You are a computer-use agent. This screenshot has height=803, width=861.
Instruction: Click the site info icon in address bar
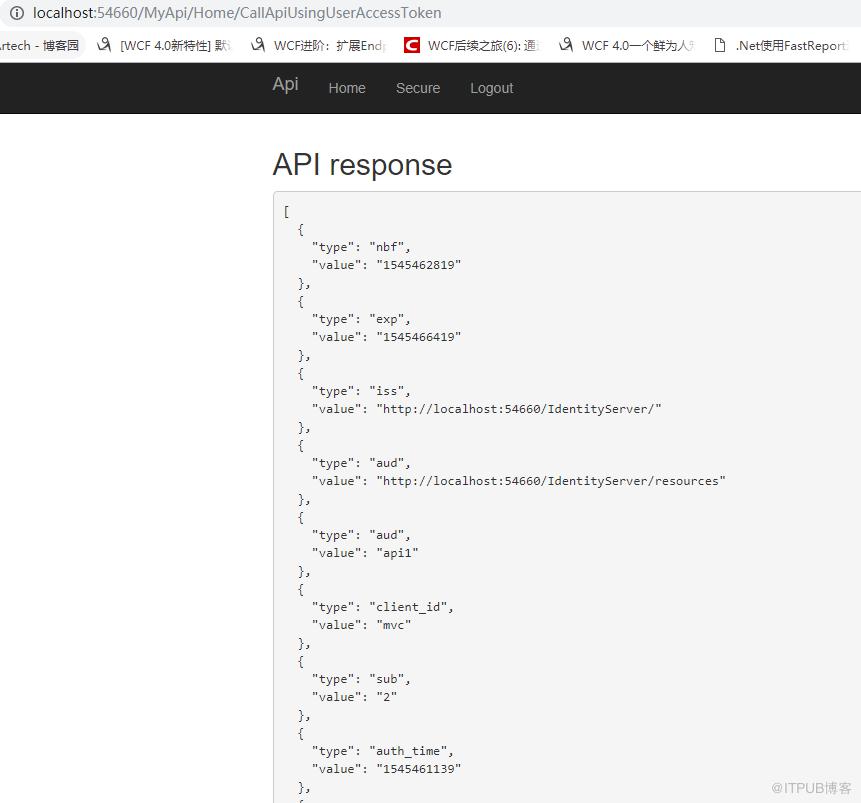17,13
